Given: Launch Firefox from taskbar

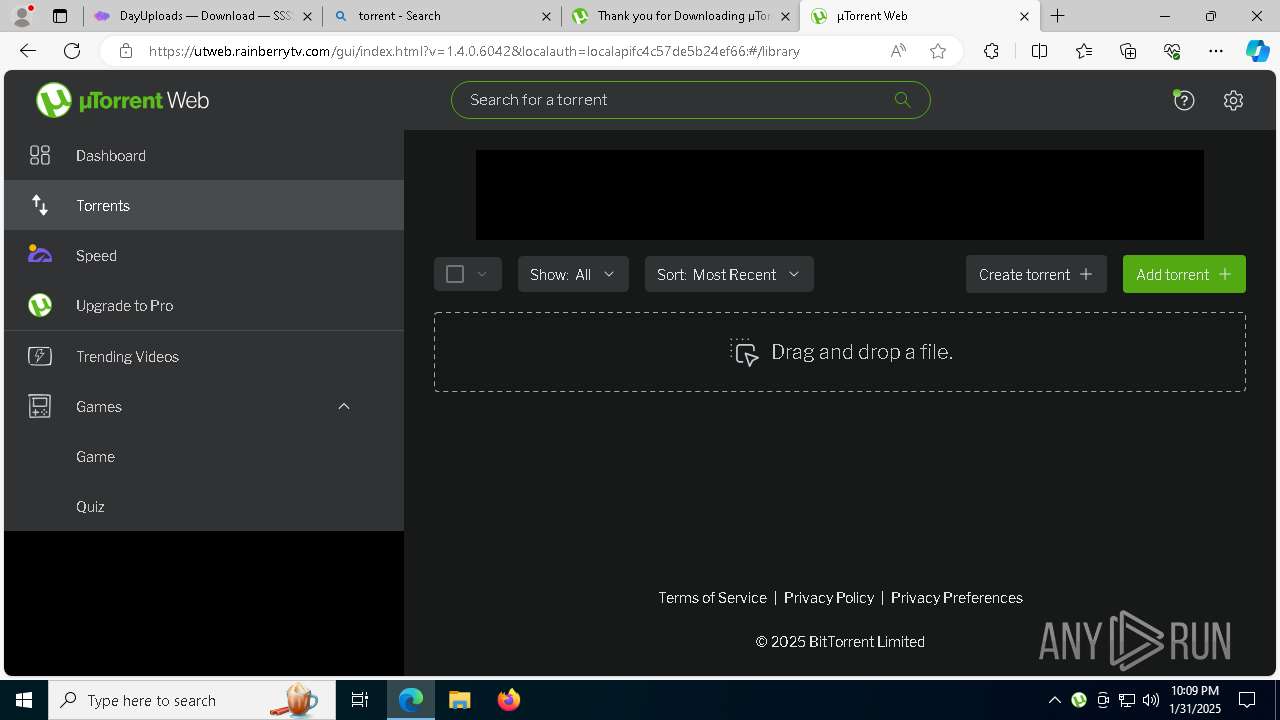Looking at the screenshot, I should [509, 700].
